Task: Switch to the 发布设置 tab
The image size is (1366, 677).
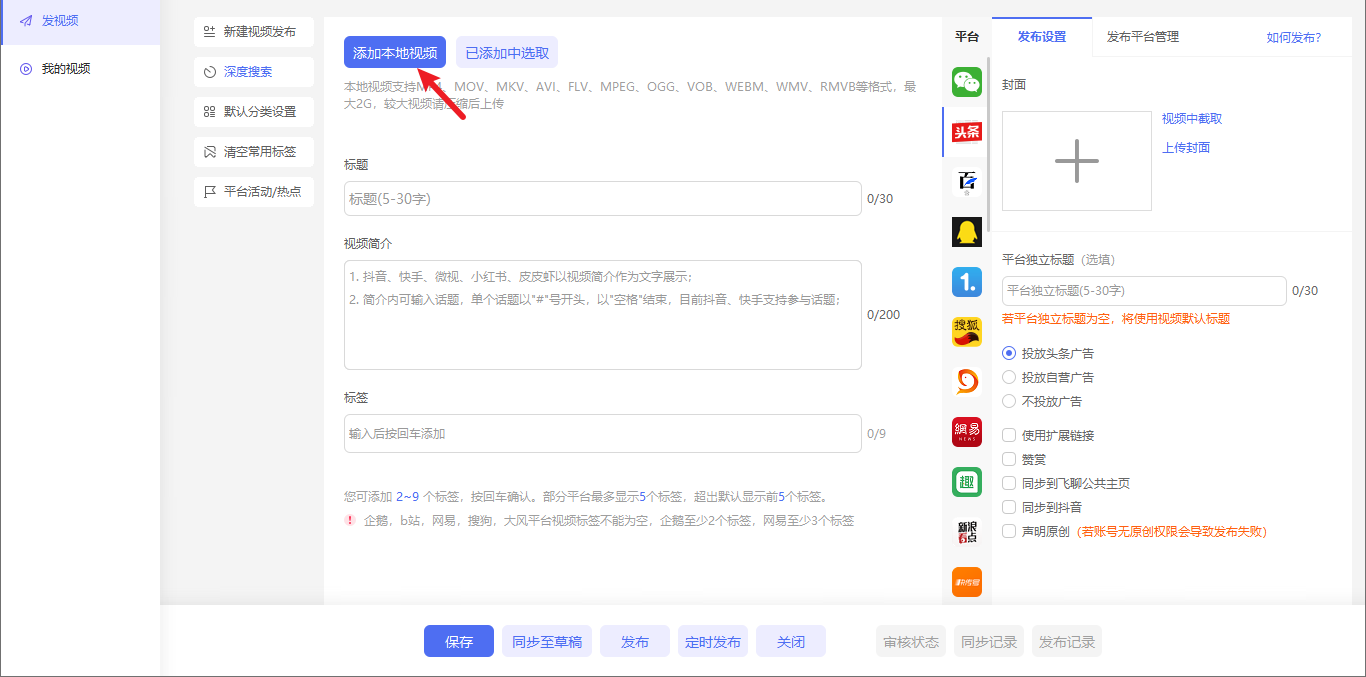Action: (1042, 37)
